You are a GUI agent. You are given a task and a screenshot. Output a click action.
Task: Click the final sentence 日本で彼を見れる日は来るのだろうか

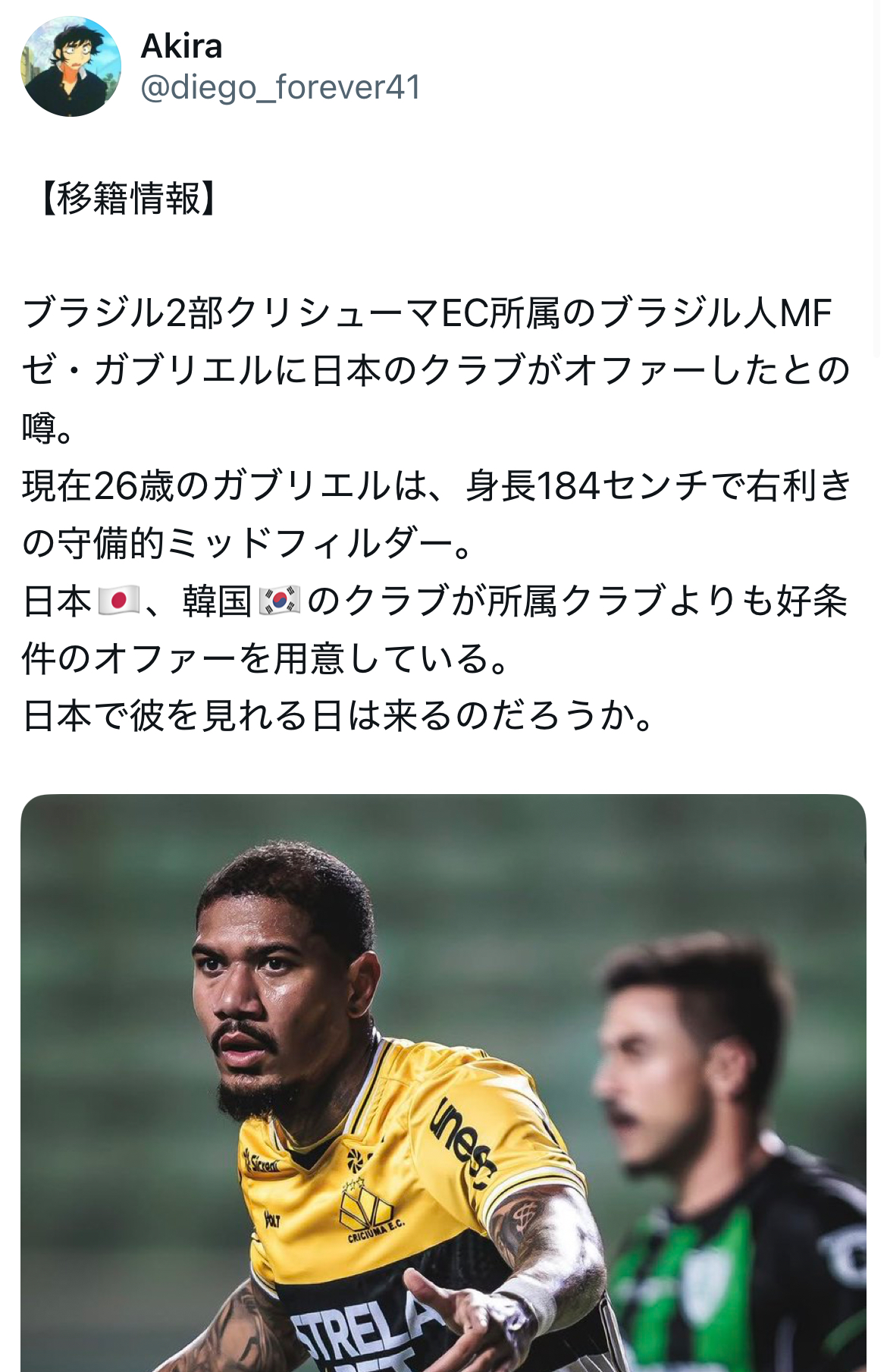click(x=339, y=716)
